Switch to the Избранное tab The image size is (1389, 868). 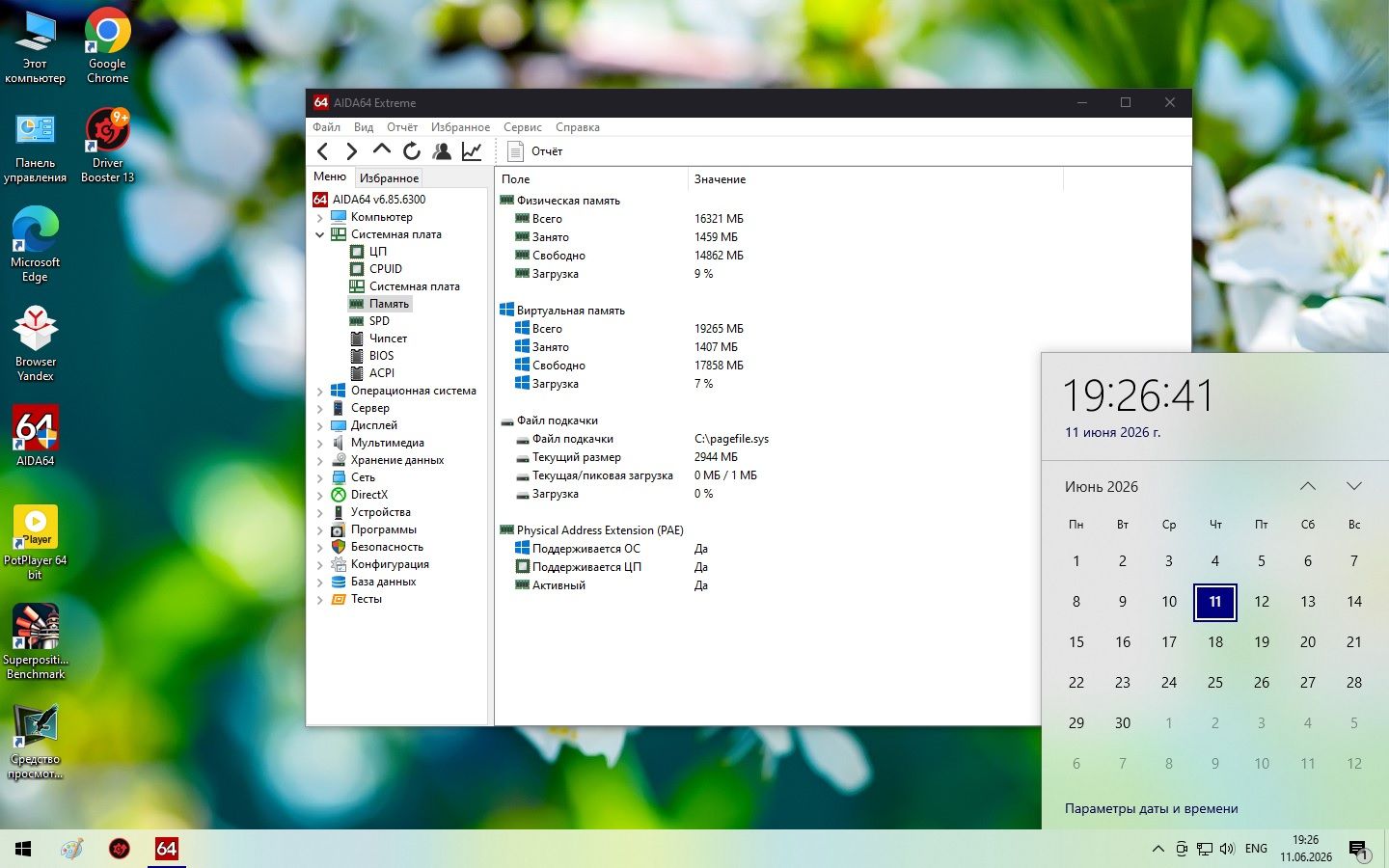(x=389, y=177)
